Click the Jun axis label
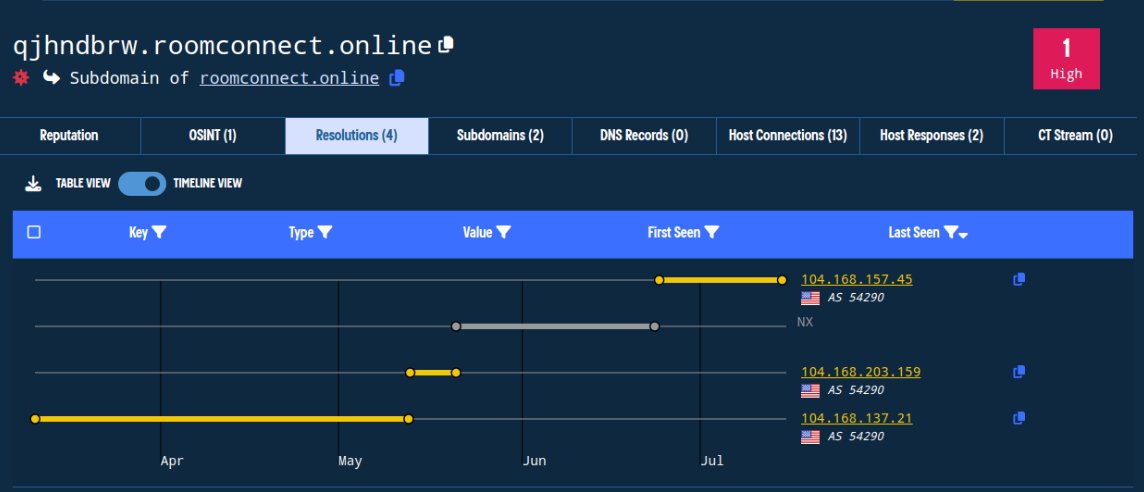This screenshot has height=492, width=1144. (534, 461)
